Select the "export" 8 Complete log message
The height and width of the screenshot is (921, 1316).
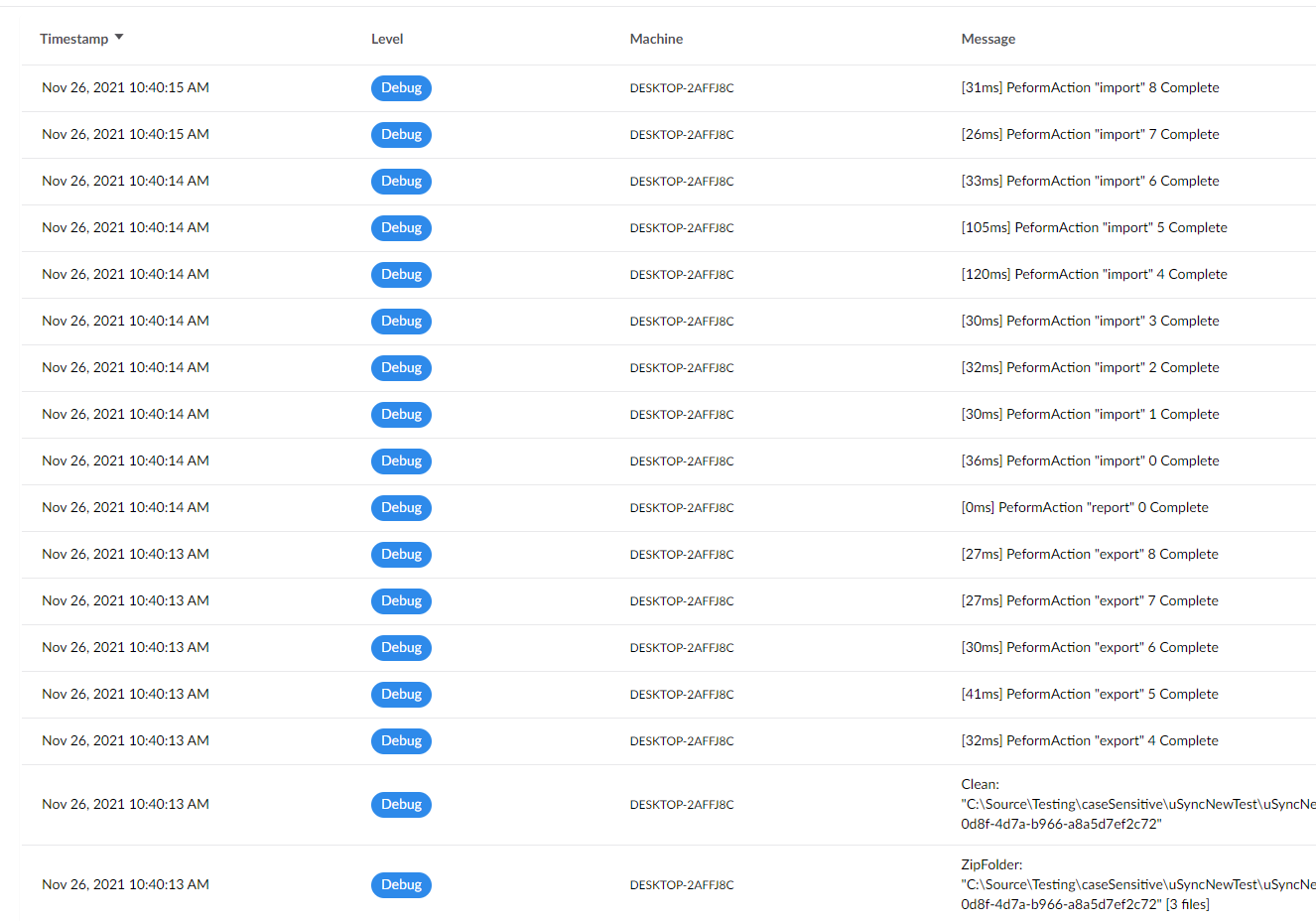point(1089,554)
